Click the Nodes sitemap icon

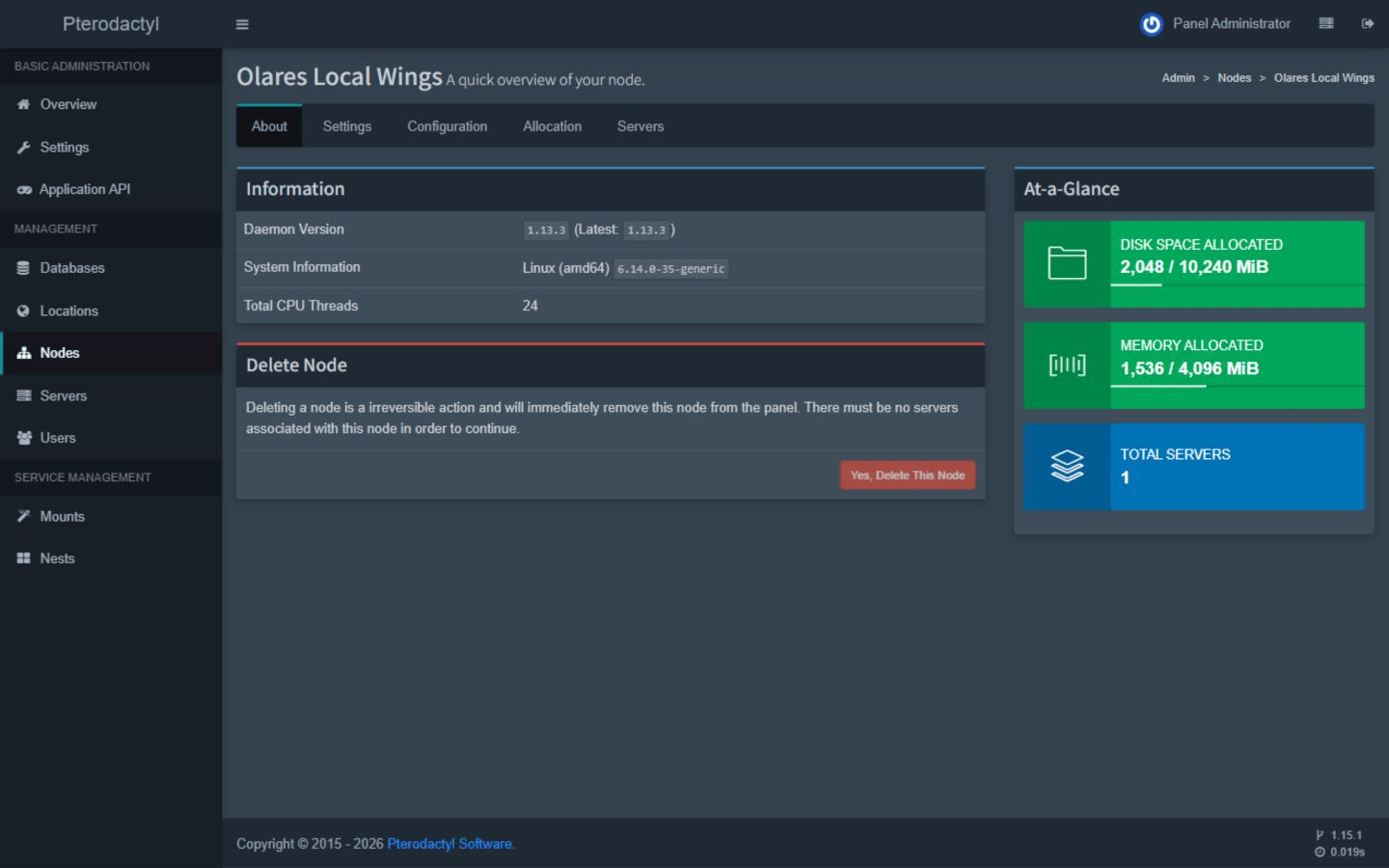tap(23, 353)
